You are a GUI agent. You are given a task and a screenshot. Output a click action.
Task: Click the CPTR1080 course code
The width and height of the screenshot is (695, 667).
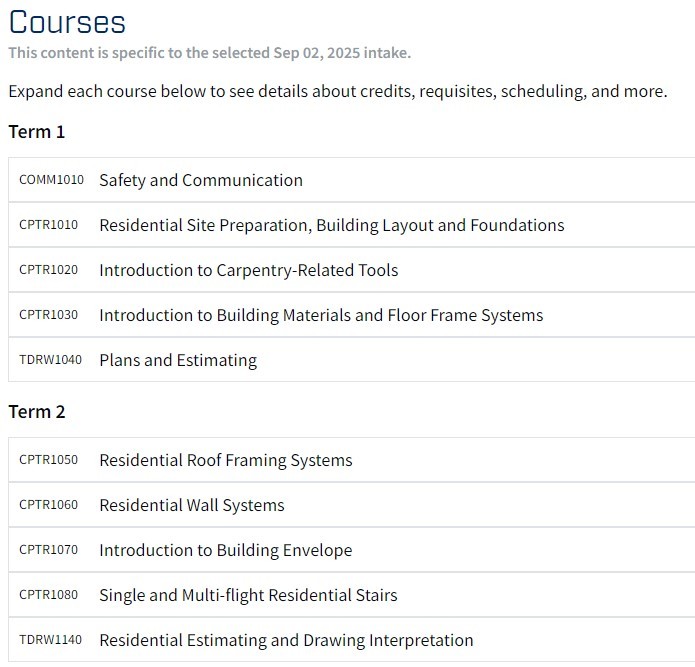click(x=48, y=595)
